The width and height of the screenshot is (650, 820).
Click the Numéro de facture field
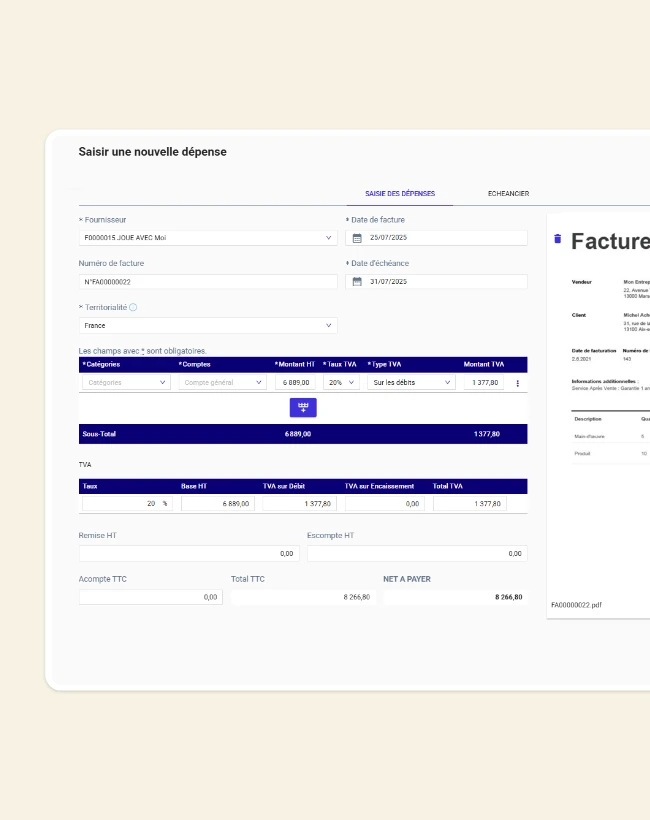point(208,282)
